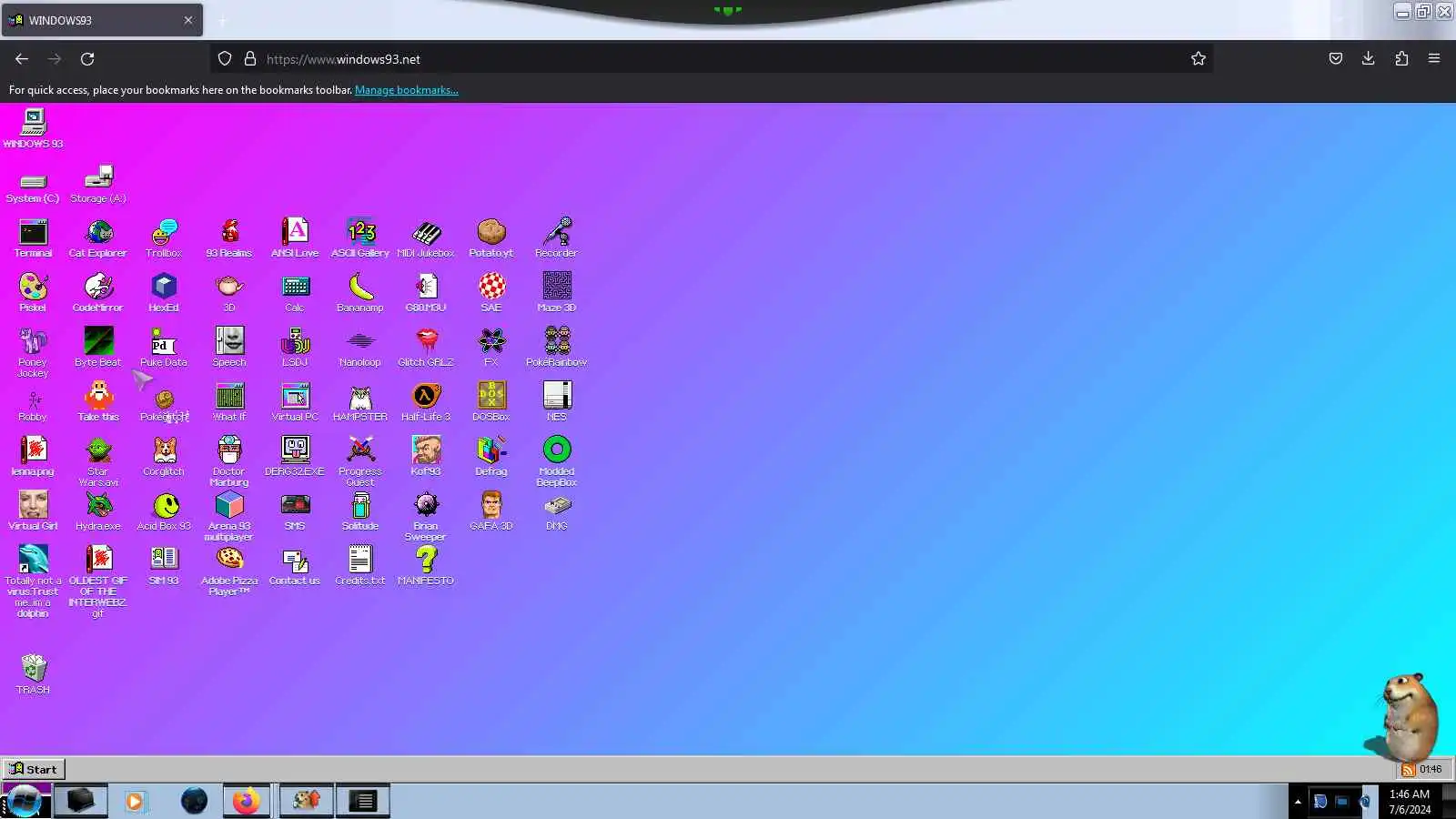Image resolution: width=1456 pixels, height=819 pixels.
Task: Launch the Adobe Pizza Player icon
Action: [229, 571]
